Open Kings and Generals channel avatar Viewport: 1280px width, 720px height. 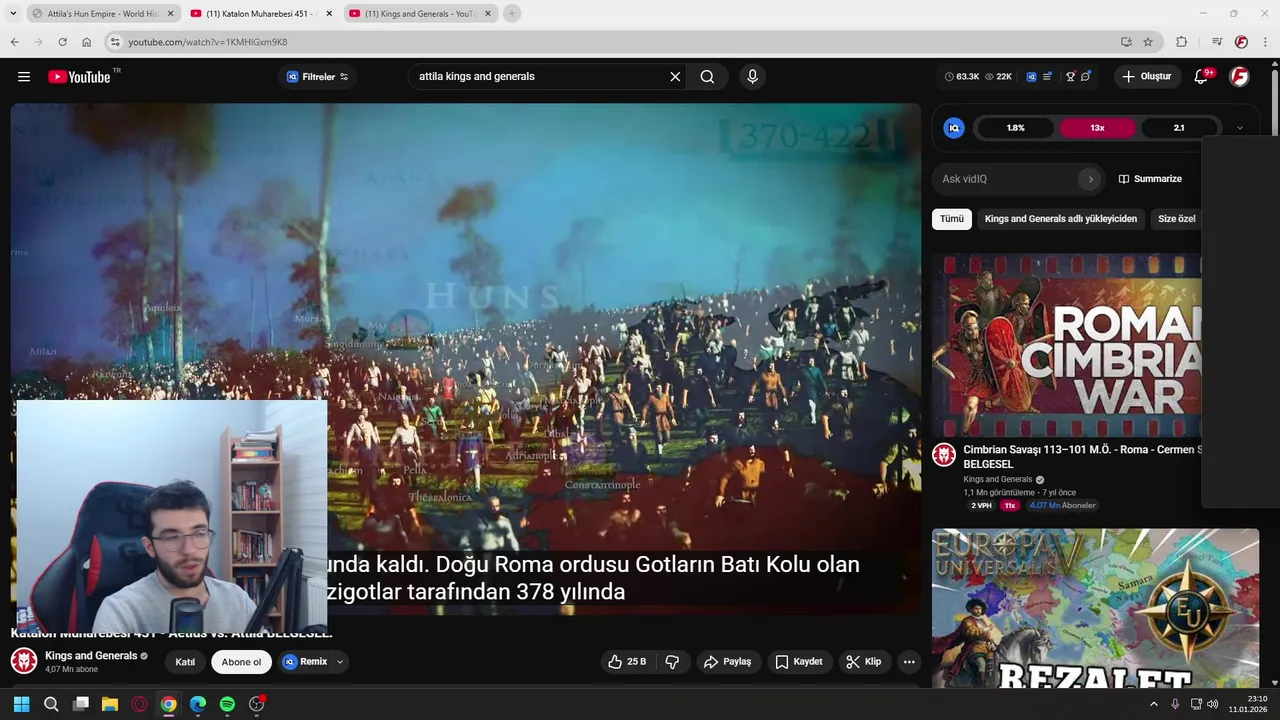(24, 661)
